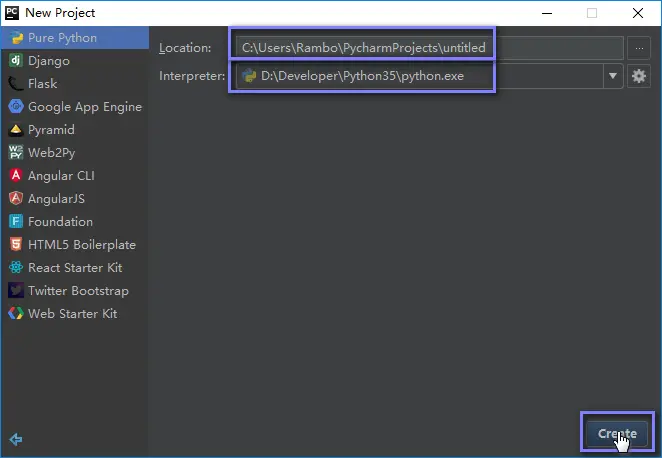Choose Web Starter Kit label

73,314
